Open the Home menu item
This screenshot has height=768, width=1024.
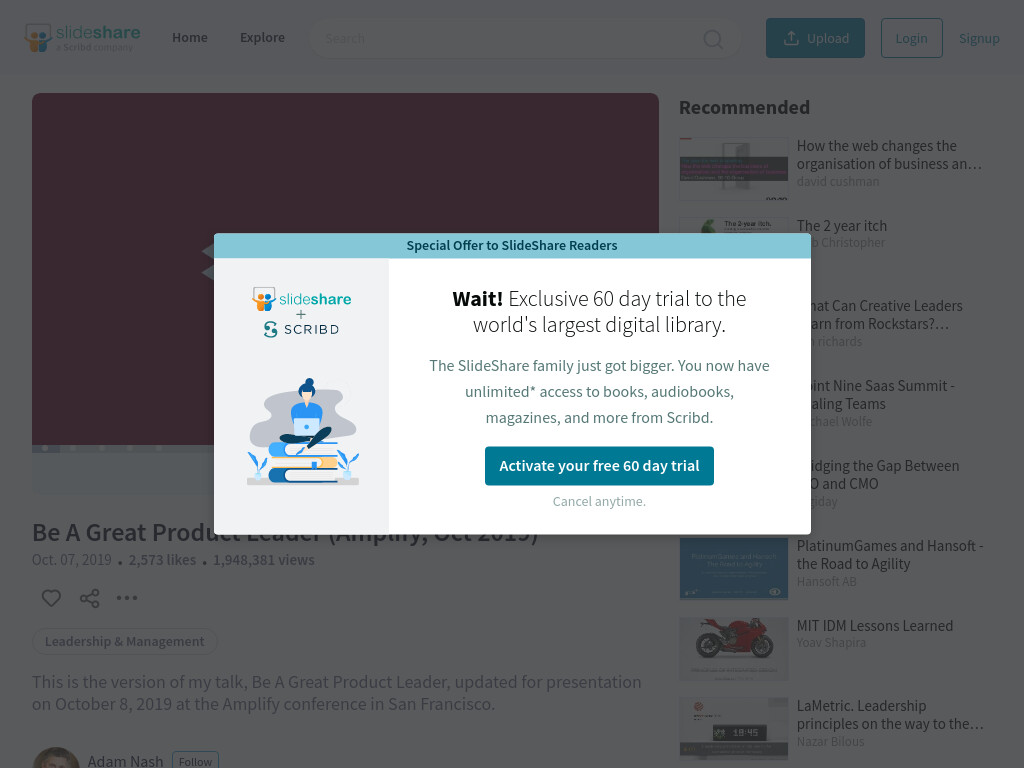189,37
